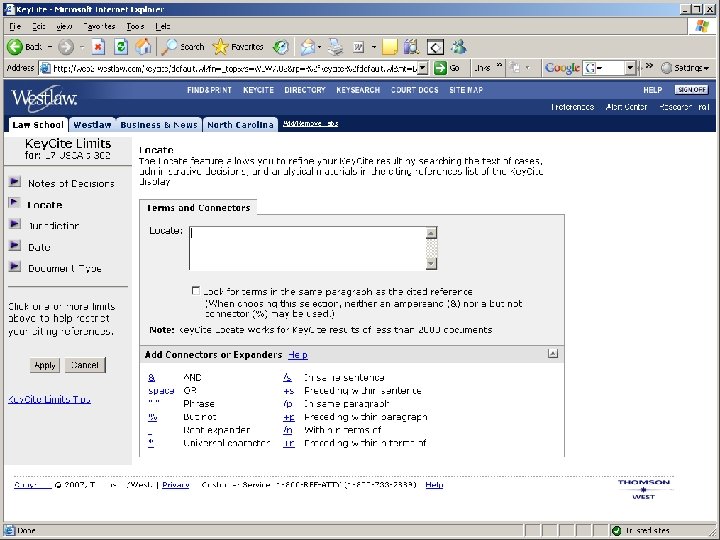This screenshot has width=720, height=540.
Task: Click the browser Forward arrow icon
Action: [66, 47]
